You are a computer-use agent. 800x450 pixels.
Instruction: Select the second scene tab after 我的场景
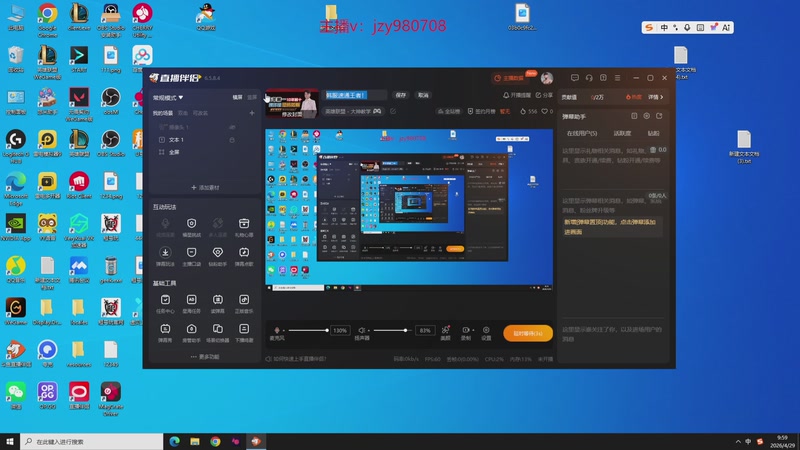(x=183, y=113)
